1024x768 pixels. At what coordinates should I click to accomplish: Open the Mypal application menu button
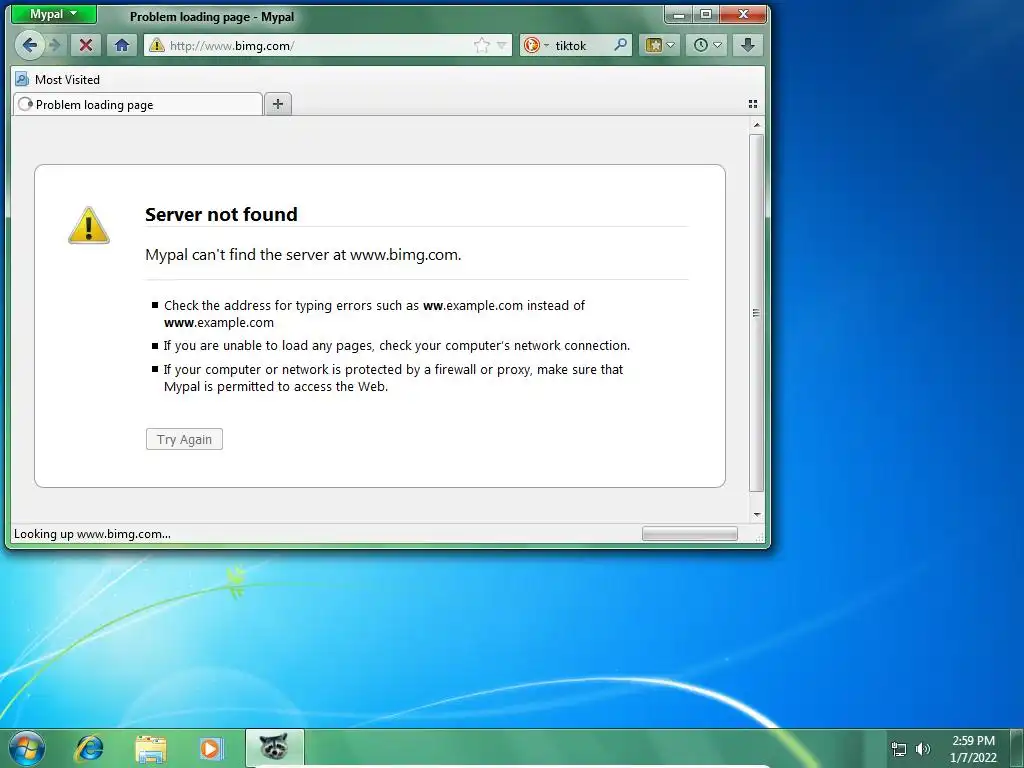(x=54, y=14)
